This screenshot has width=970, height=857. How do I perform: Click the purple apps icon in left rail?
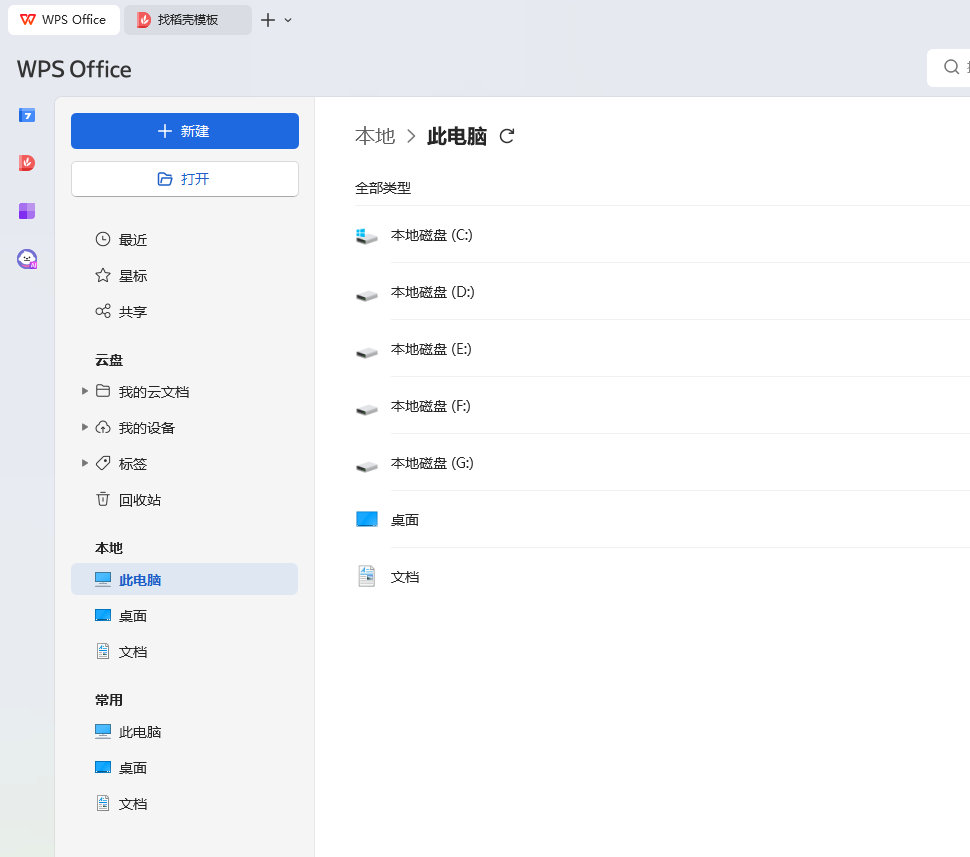point(27,211)
